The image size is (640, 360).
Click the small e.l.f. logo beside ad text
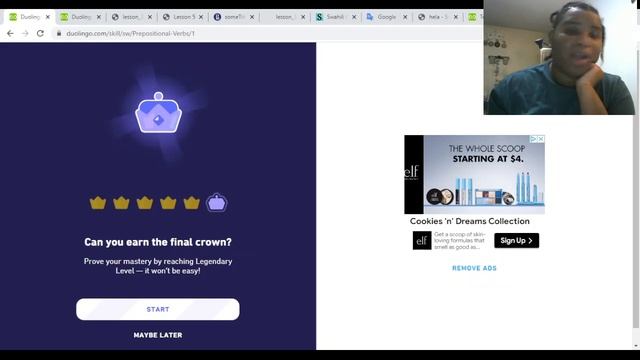422,240
